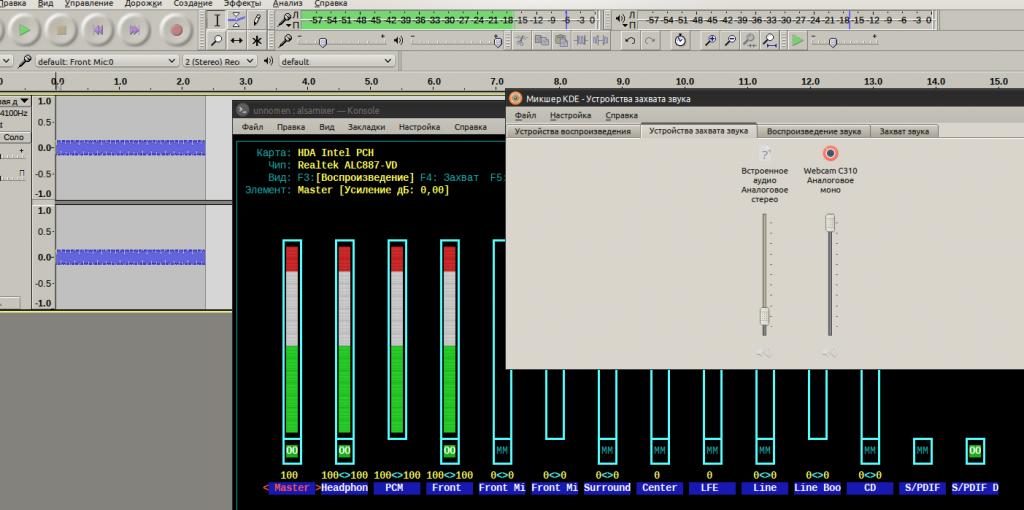Image resolution: width=1024 pixels, height=510 pixels.
Task: Open Файл menu in KDE Mixer window
Action: coord(525,116)
